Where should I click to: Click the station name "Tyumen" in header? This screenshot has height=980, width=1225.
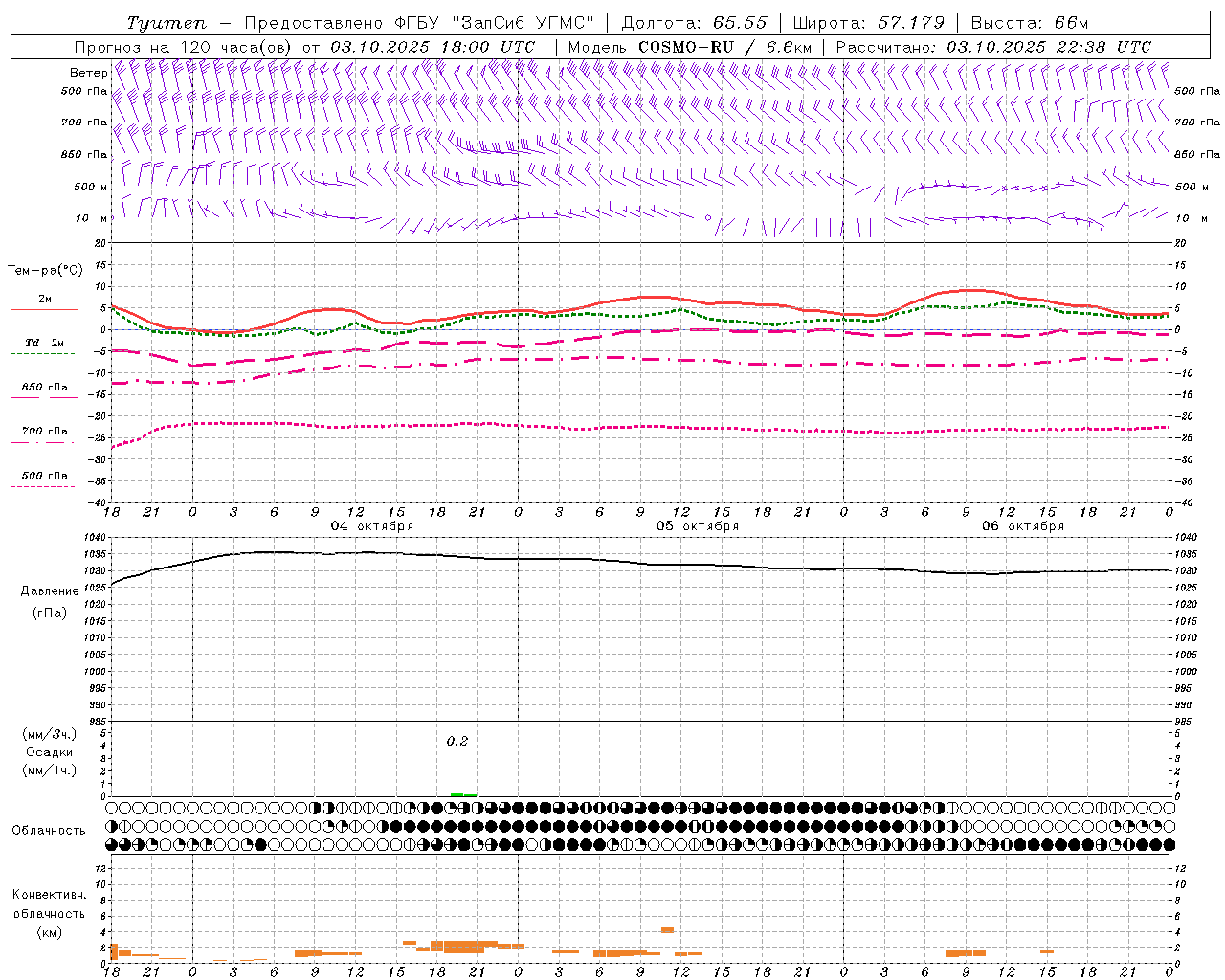coord(167,23)
